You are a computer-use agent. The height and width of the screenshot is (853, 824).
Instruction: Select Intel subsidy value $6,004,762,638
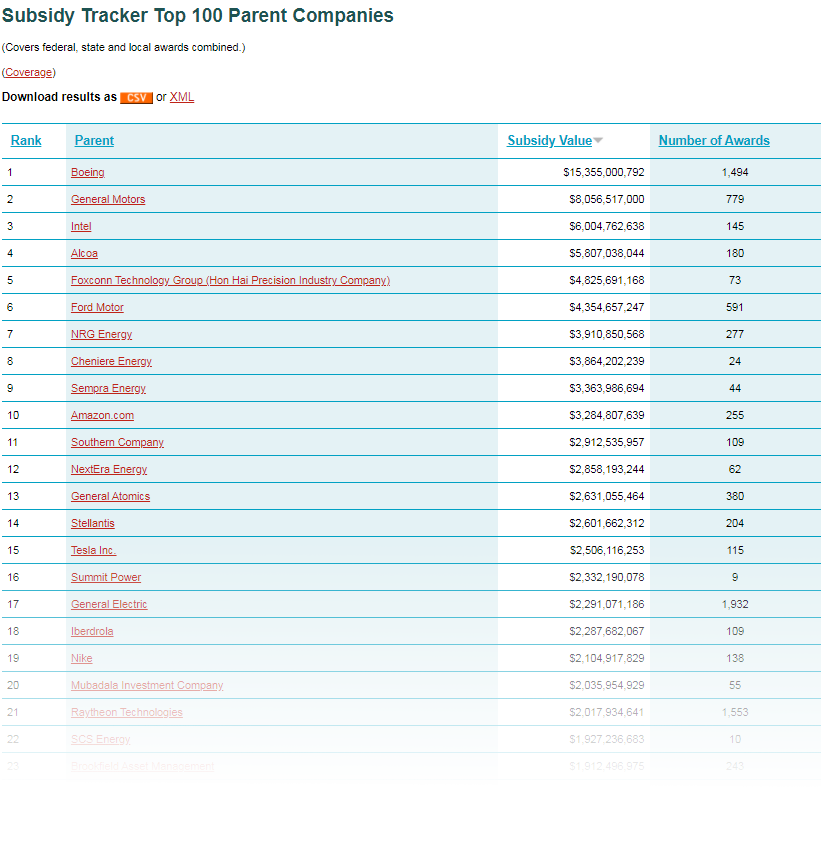pyautogui.click(x=606, y=226)
